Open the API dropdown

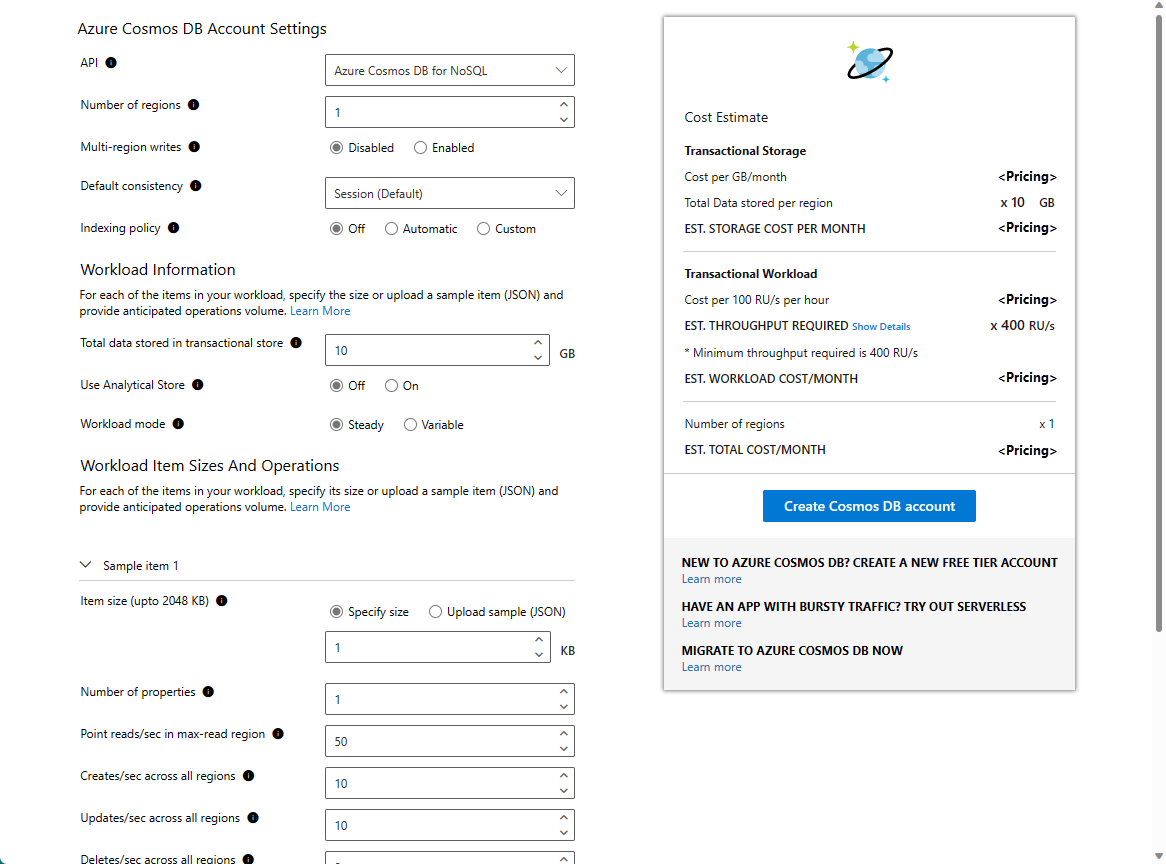click(450, 71)
